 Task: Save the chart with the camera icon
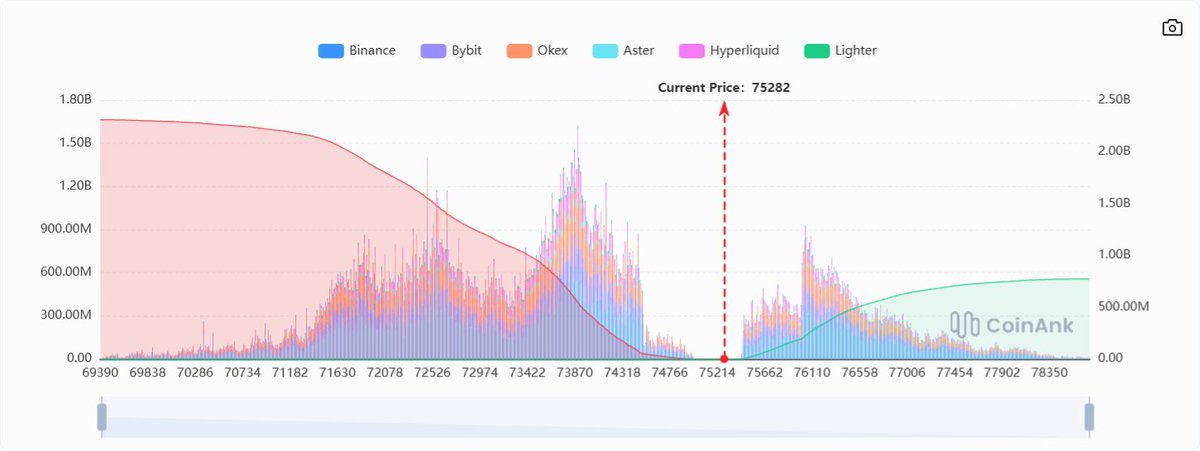pyautogui.click(x=1172, y=28)
